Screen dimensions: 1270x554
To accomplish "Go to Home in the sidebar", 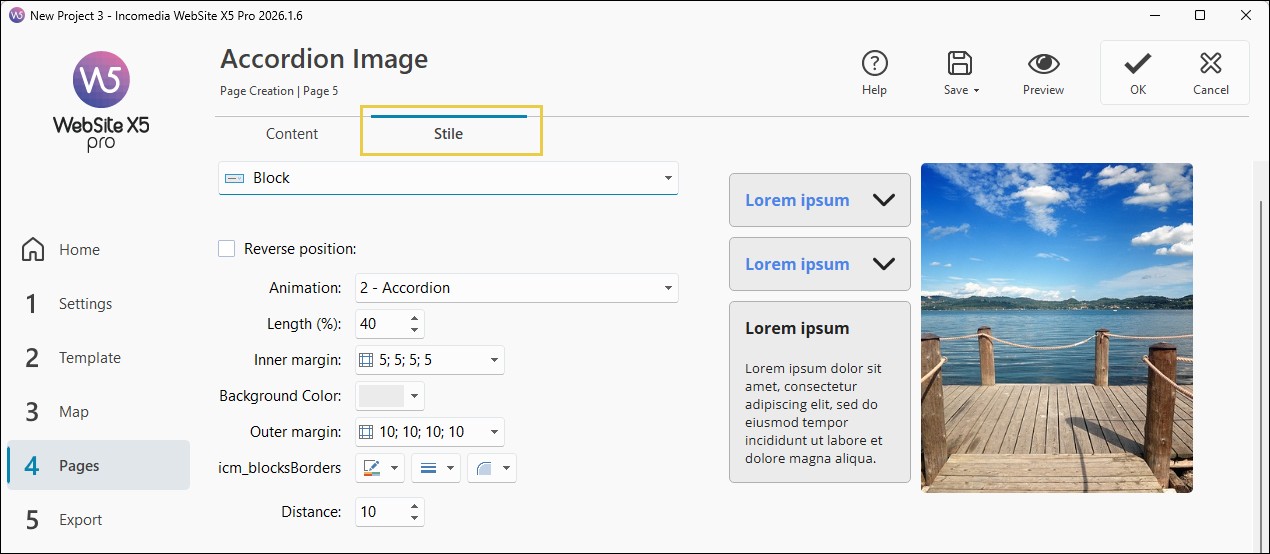I will click(x=98, y=250).
